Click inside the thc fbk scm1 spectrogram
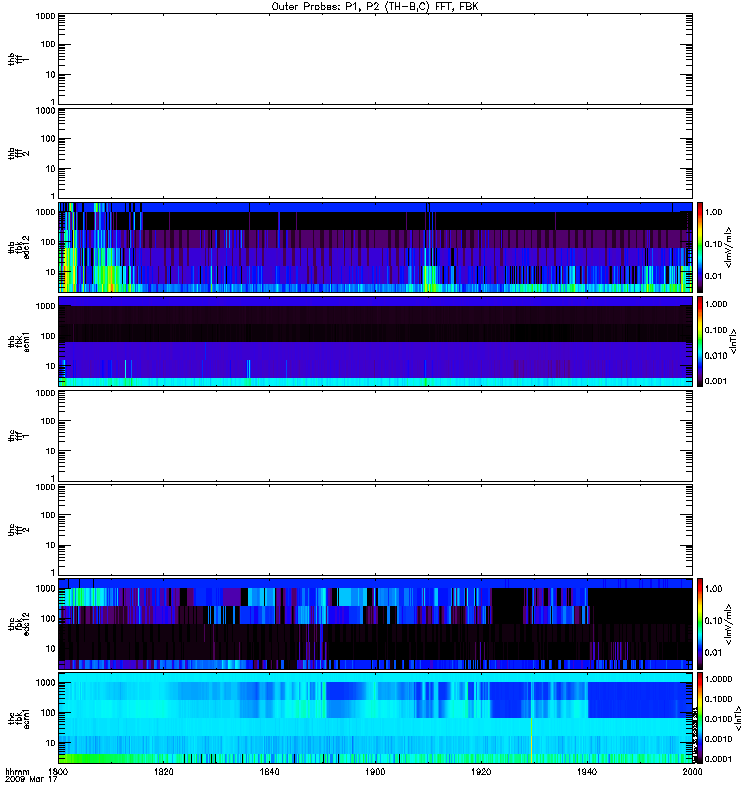This screenshot has width=750, height=800. 375,718
